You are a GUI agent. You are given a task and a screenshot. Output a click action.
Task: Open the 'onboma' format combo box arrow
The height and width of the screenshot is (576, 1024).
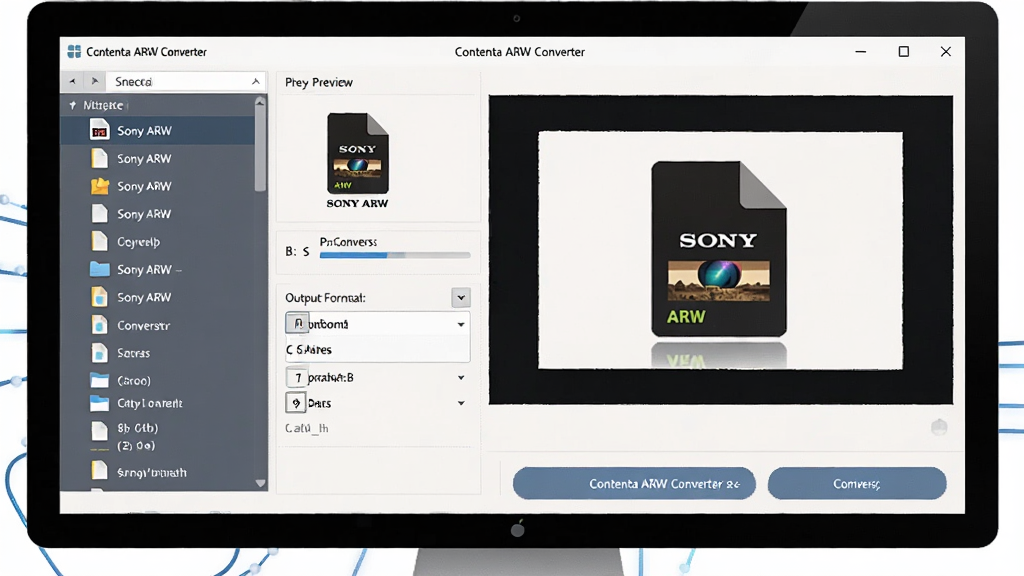[460, 325]
